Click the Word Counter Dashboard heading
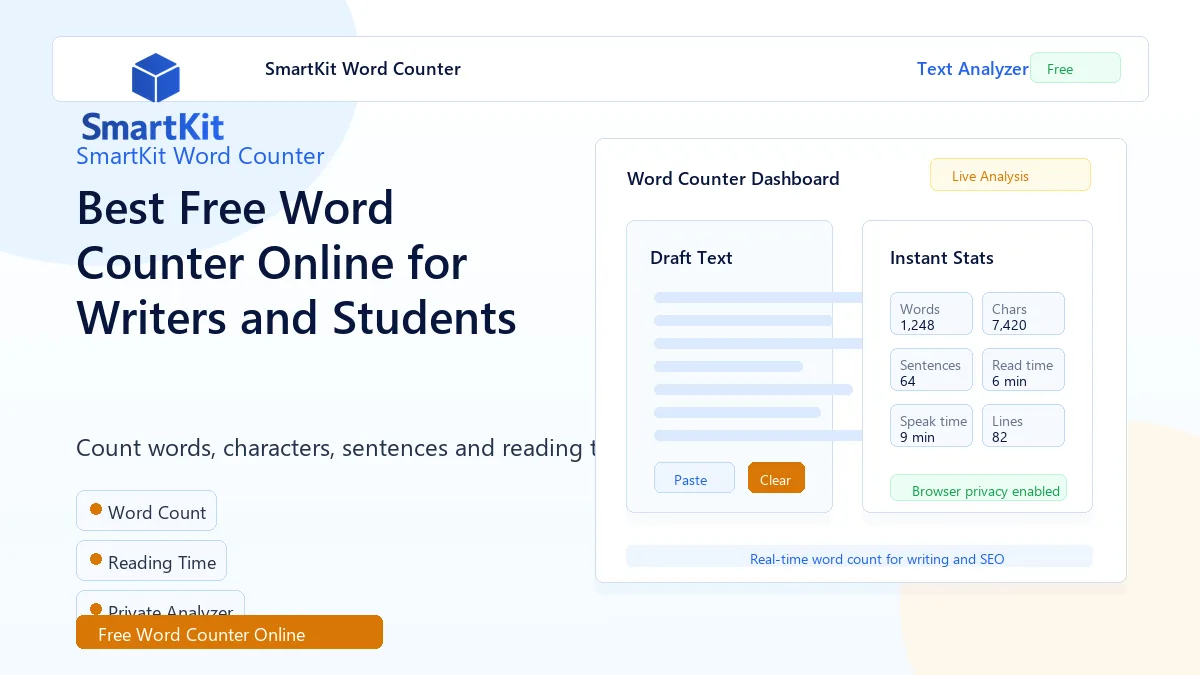 coord(733,179)
